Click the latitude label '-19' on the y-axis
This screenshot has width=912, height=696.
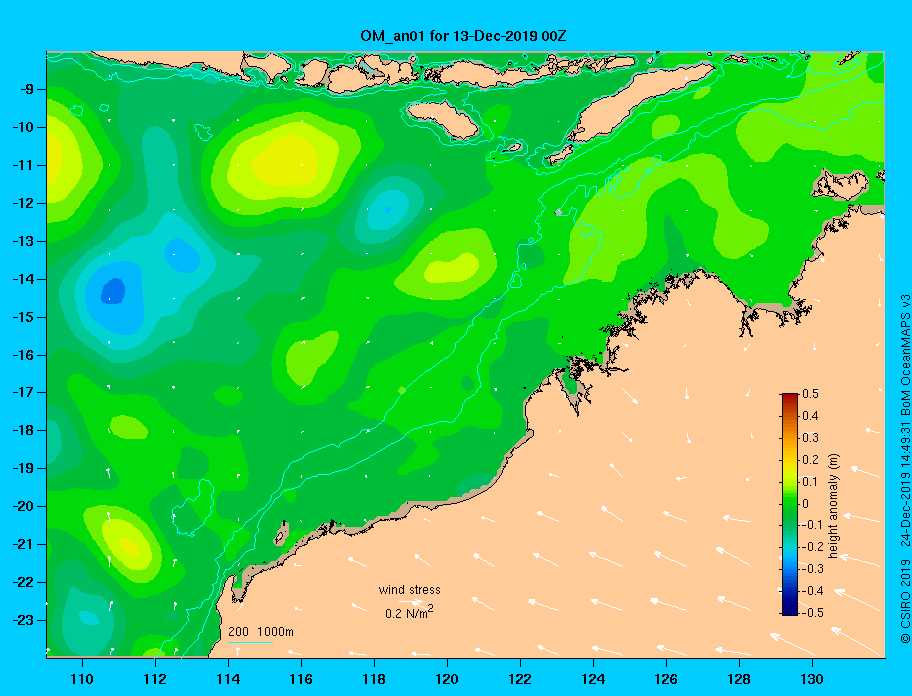23,468
